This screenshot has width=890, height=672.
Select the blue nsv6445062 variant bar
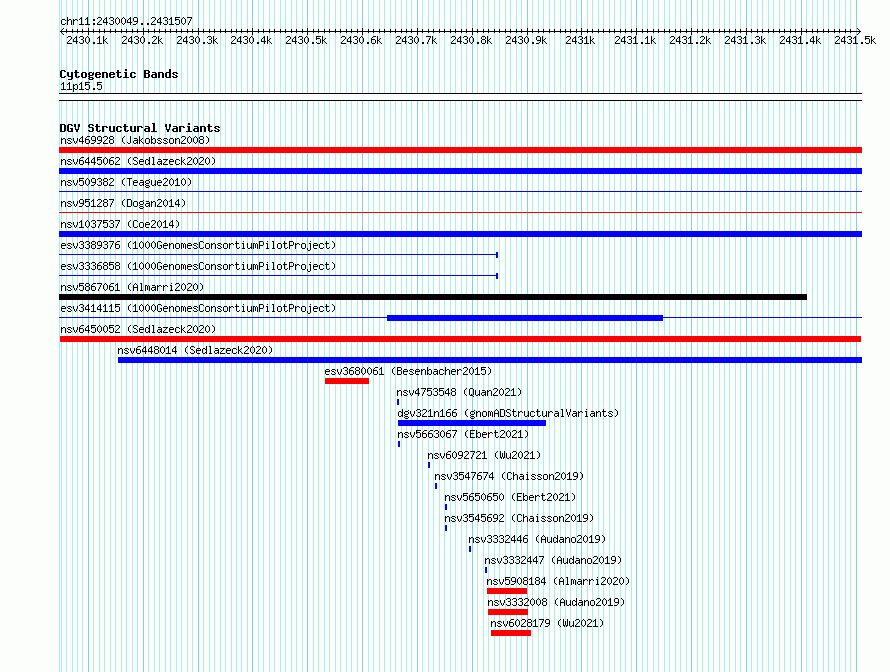point(460,171)
